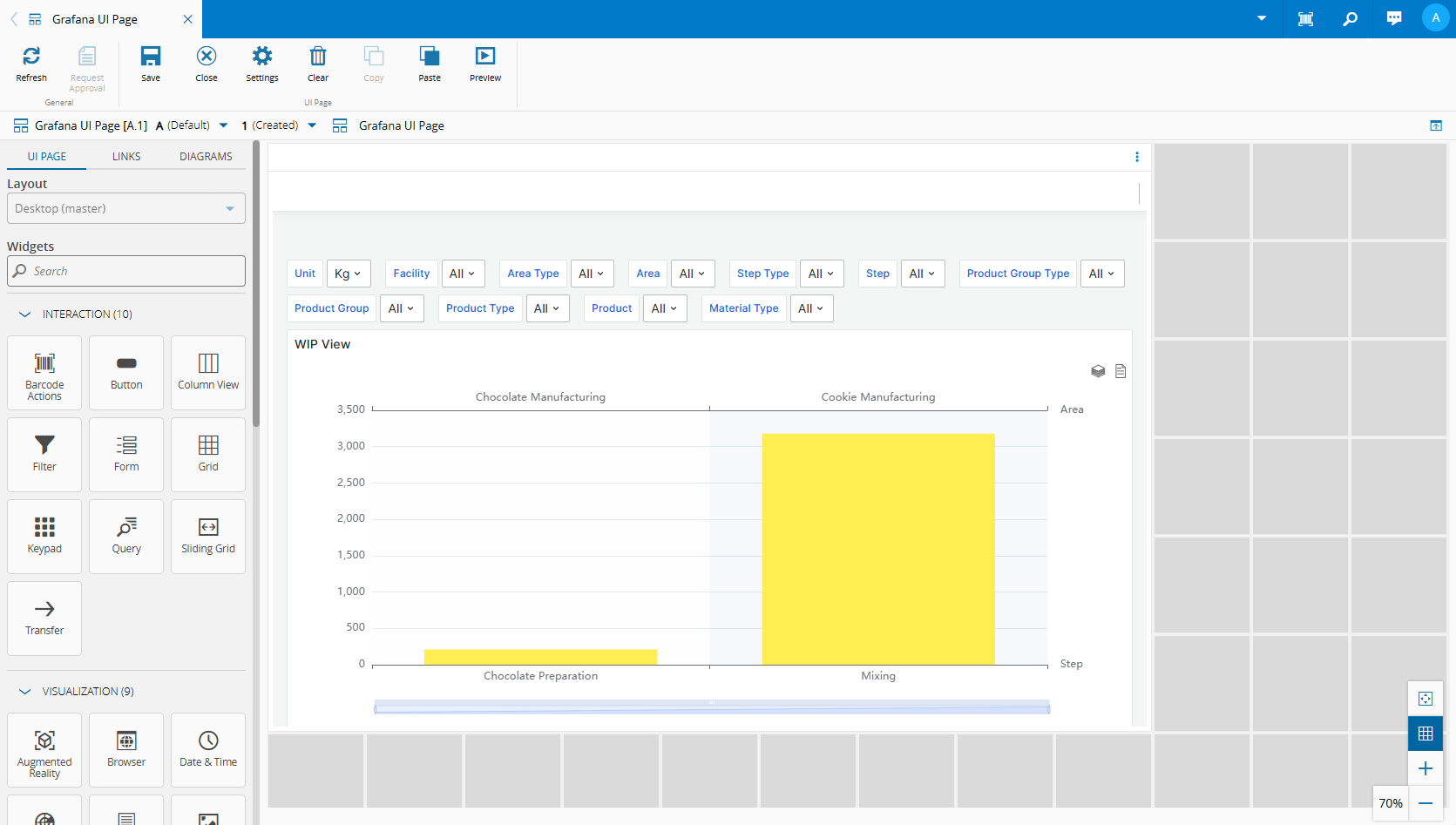Collapse the INTERACTION widgets section
This screenshot has height=825, width=1456.
point(25,314)
